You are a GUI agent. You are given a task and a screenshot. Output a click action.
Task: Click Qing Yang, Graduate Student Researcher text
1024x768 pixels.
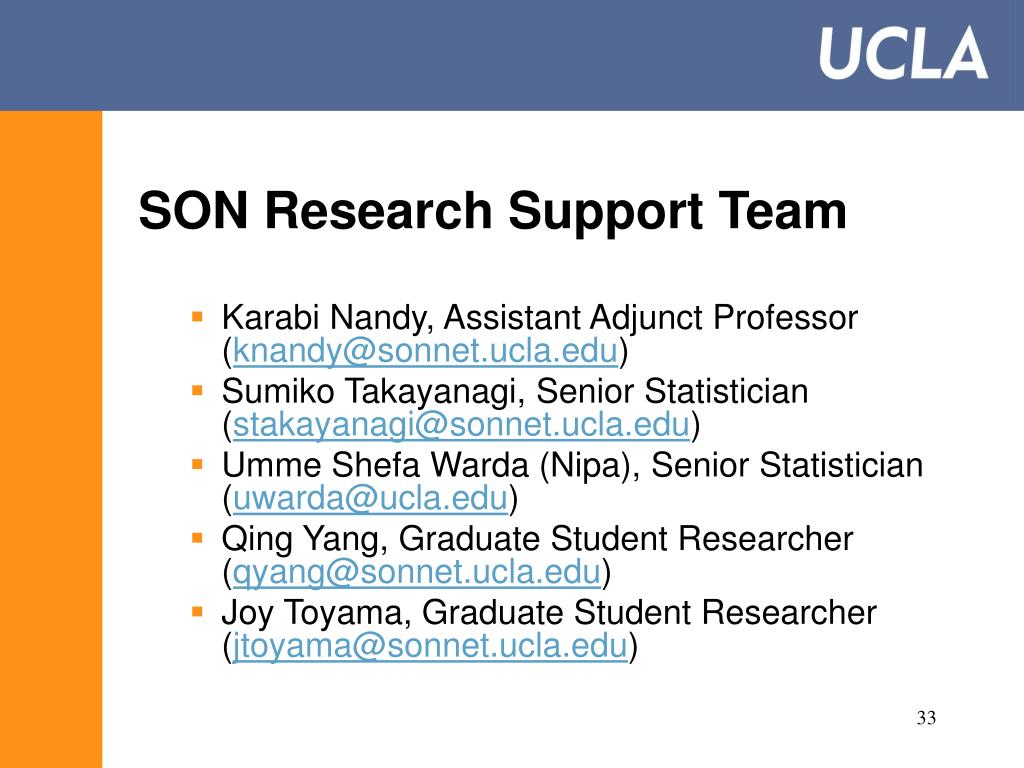click(537, 540)
